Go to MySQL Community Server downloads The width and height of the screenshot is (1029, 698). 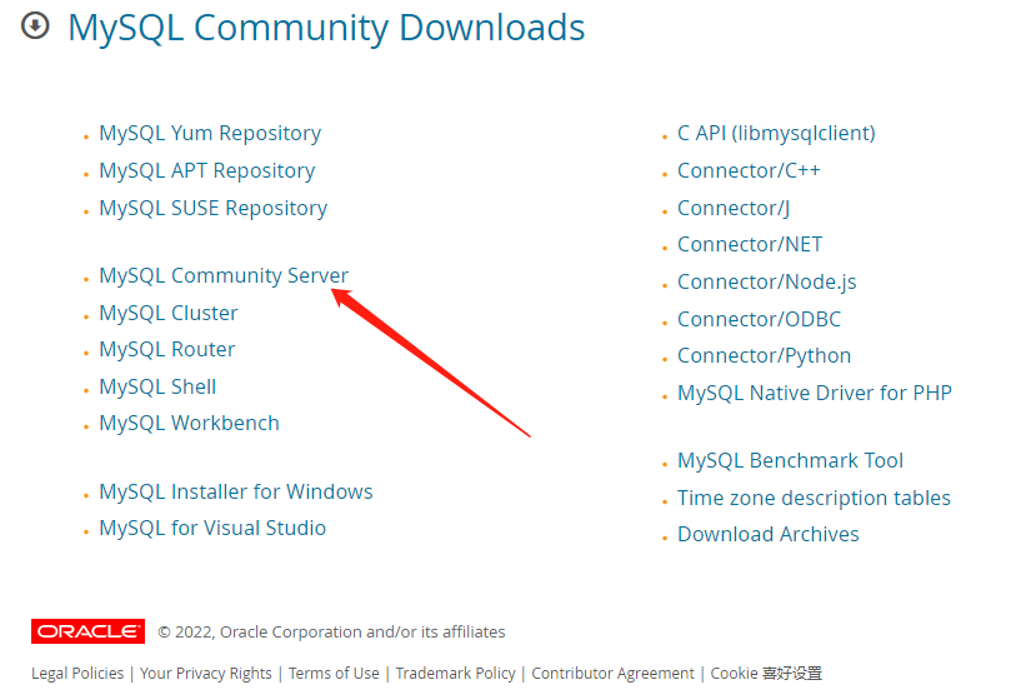(224, 276)
